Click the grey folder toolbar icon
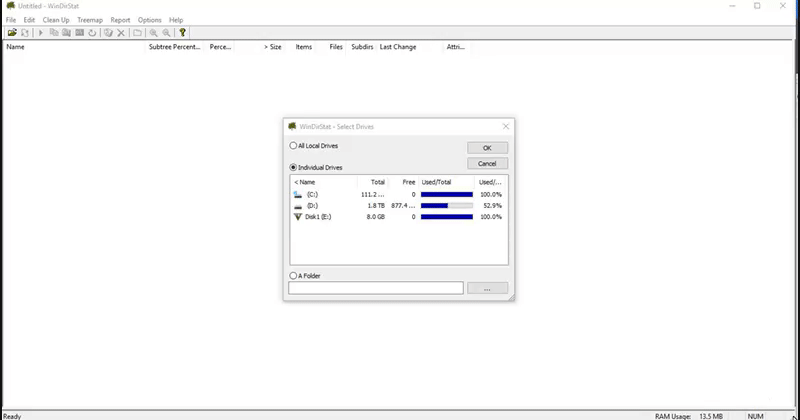The width and height of the screenshot is (800, 420). pos(137,33)
